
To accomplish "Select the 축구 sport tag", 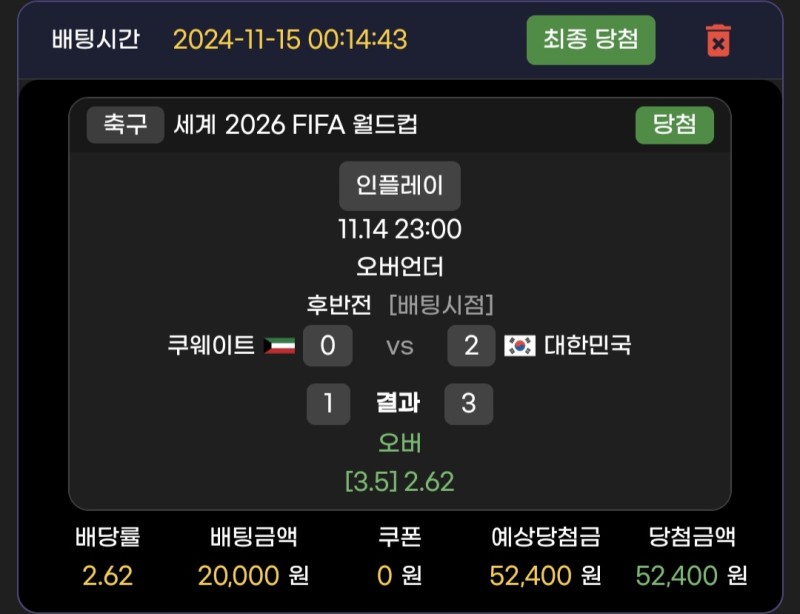I will pyautogui.click(x=125, y=125).
